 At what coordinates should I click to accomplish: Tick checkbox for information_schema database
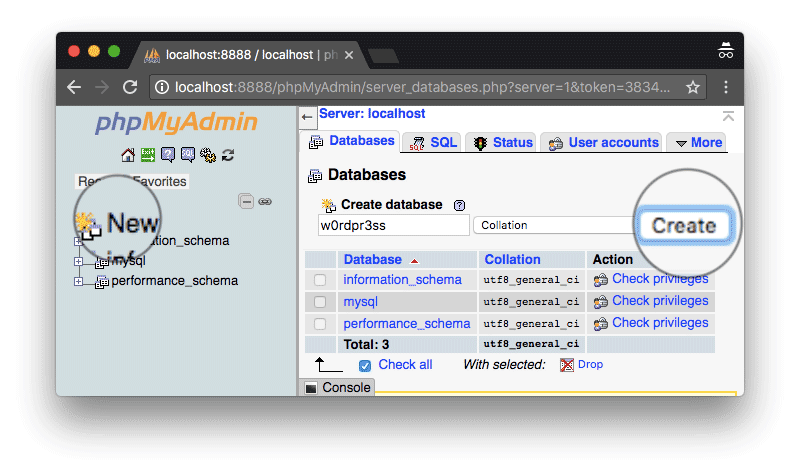coord(320,280)
